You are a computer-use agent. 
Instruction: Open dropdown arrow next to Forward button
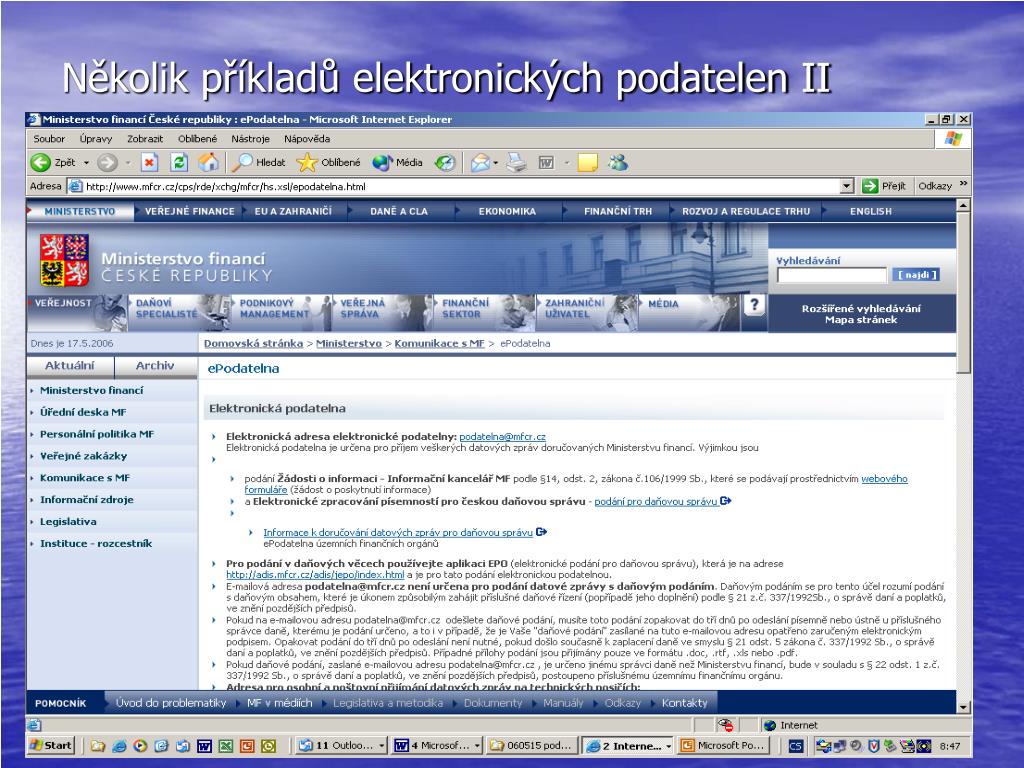[128, 163]
